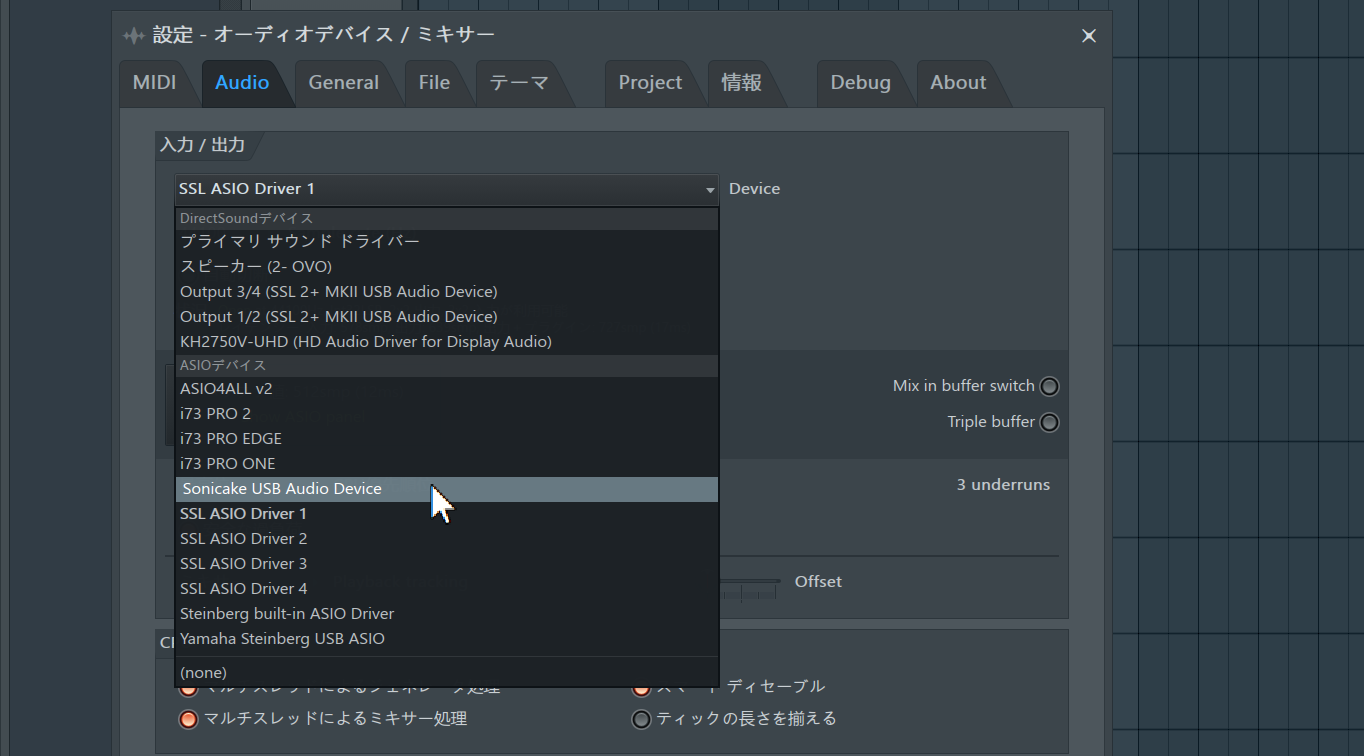Choose i73 PRO ONE device

[x=447, y=464]
